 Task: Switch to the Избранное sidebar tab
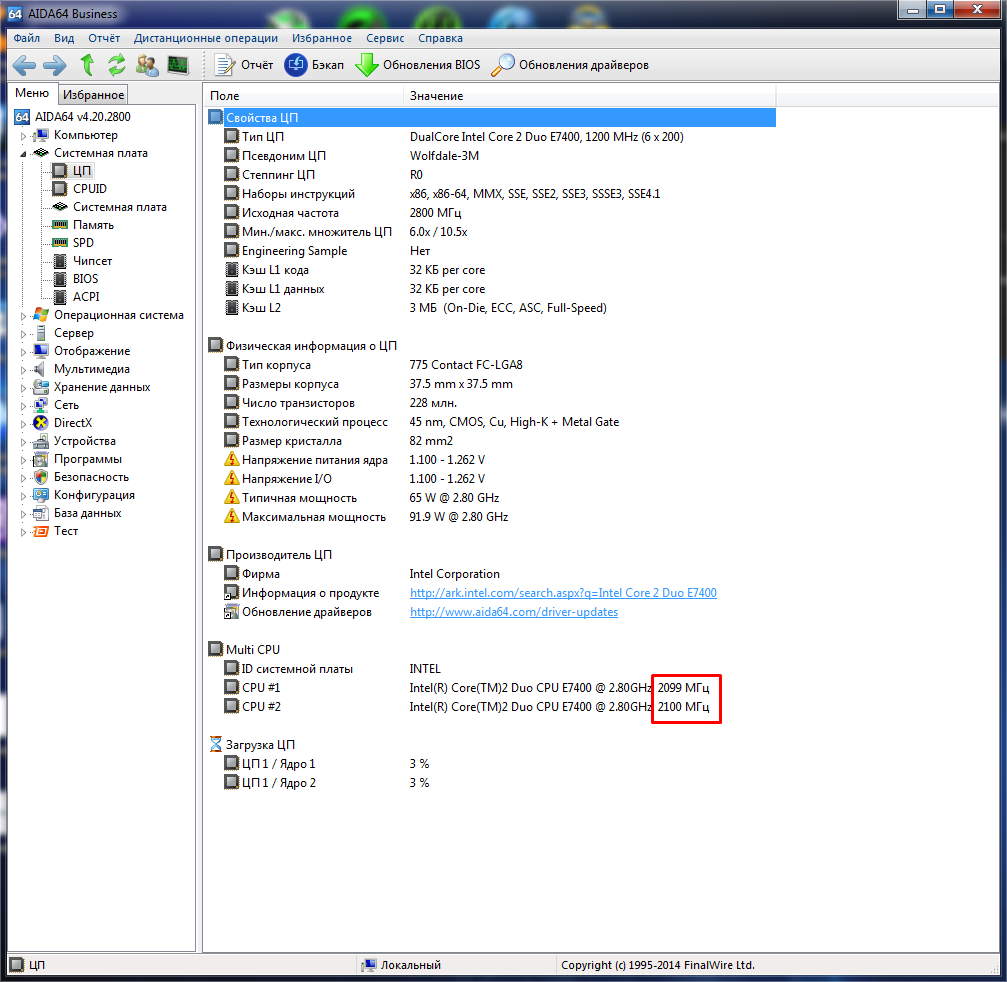[x=93, y=94]
